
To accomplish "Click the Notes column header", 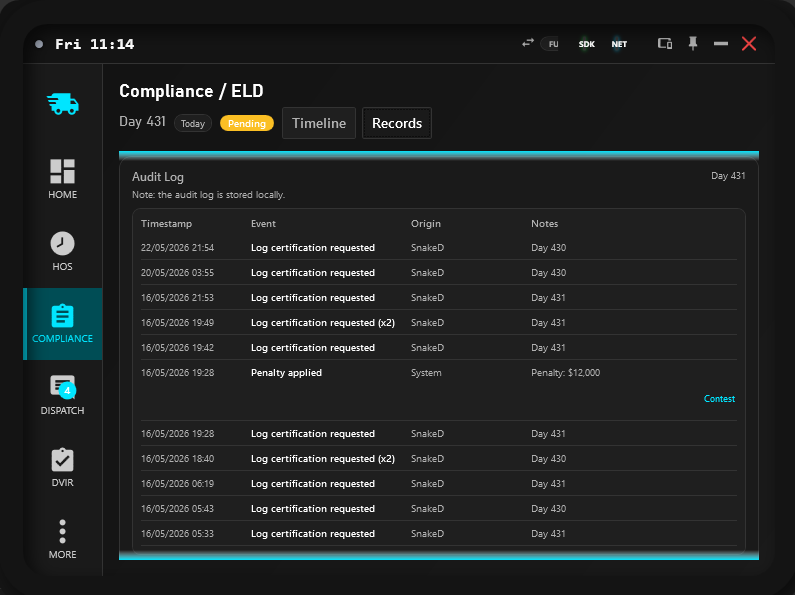I will [x=545, y=224].
